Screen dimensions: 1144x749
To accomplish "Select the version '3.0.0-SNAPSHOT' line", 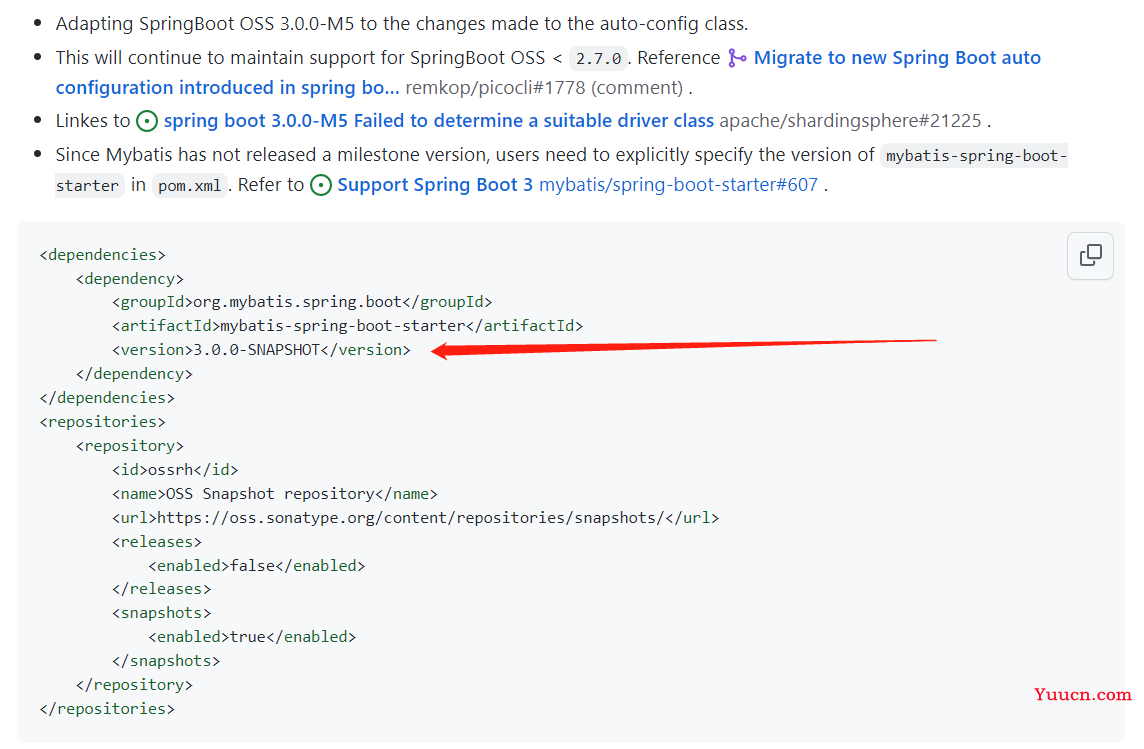I will [x=261, y=349].
